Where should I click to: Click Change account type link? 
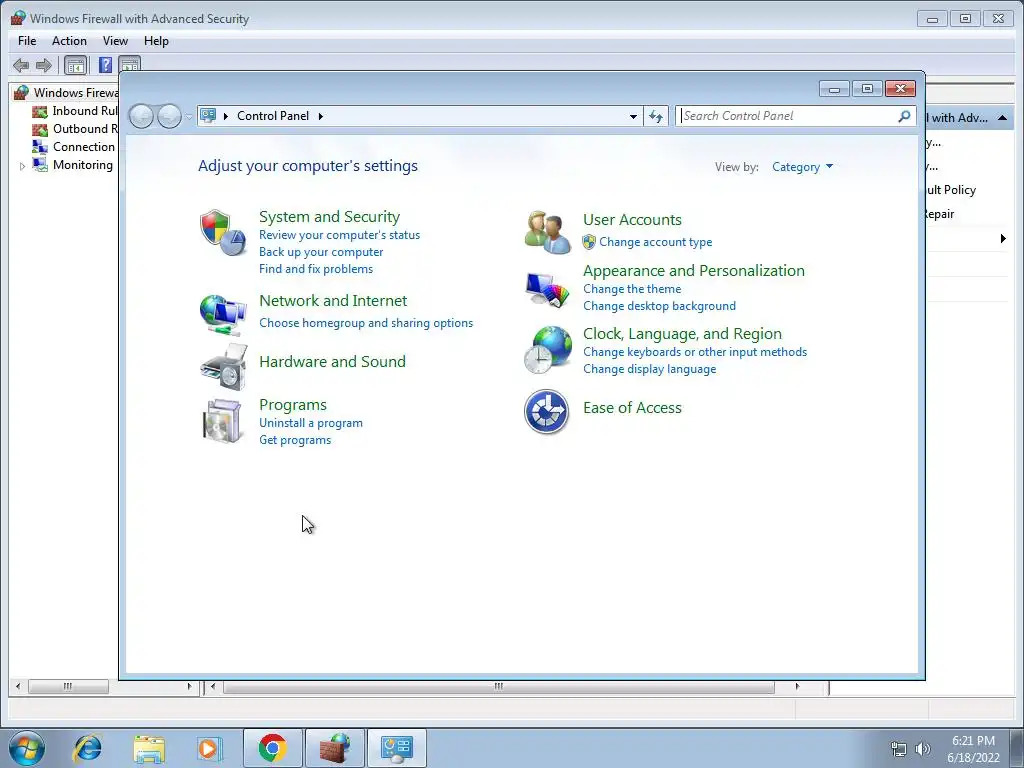coord(656,242)
